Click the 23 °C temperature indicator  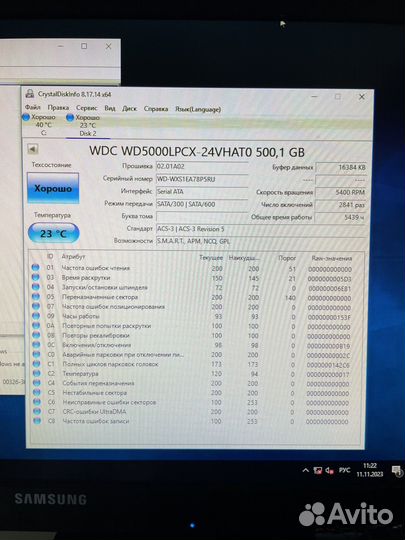click(x=53, y=233)
